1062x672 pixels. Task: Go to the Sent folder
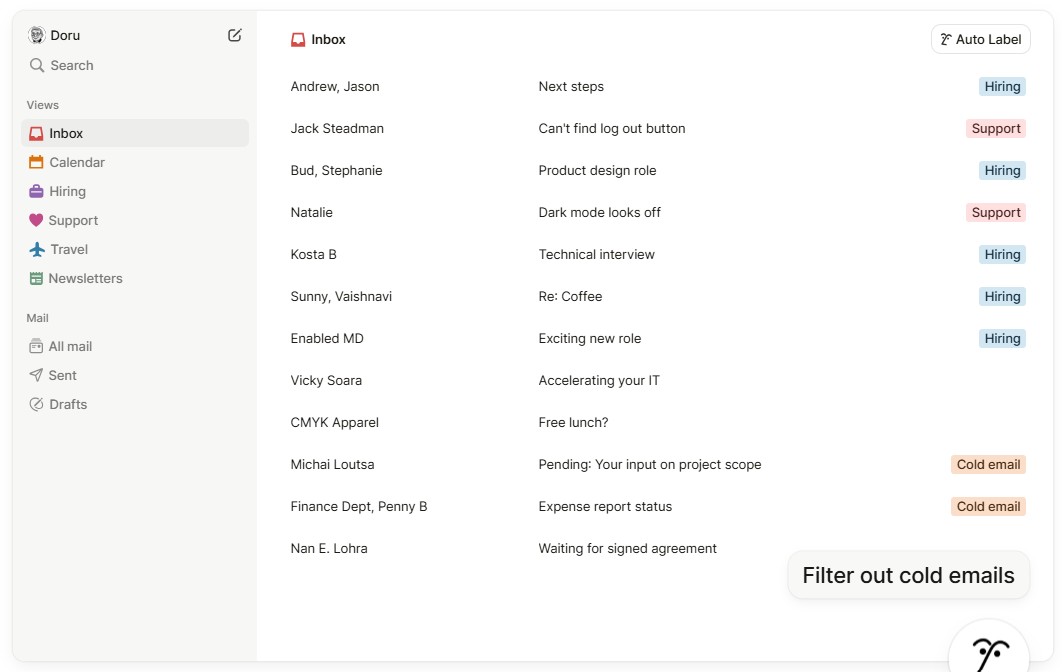(62, 375)
